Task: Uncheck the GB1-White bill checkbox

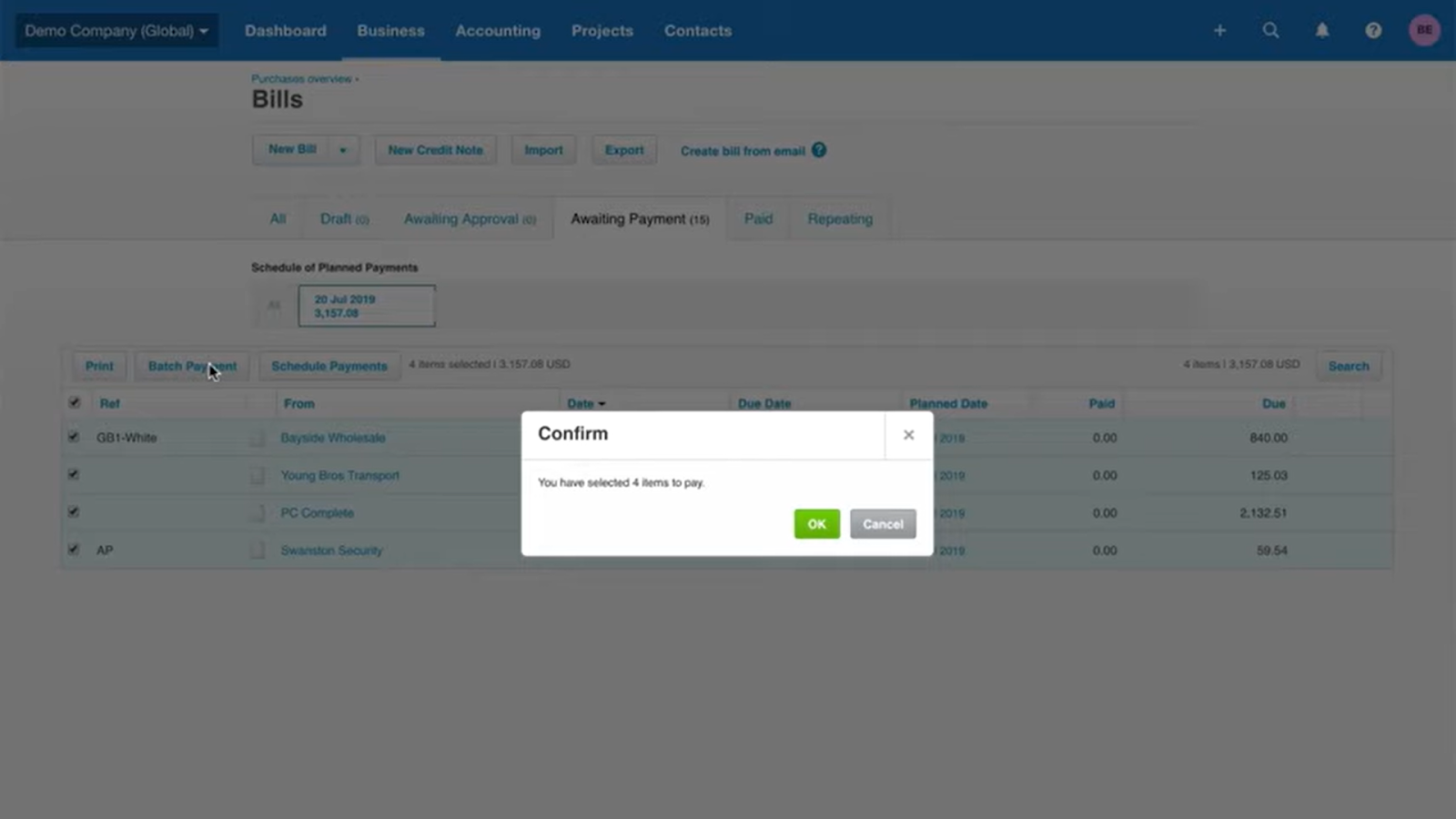Action: [74, 437]
